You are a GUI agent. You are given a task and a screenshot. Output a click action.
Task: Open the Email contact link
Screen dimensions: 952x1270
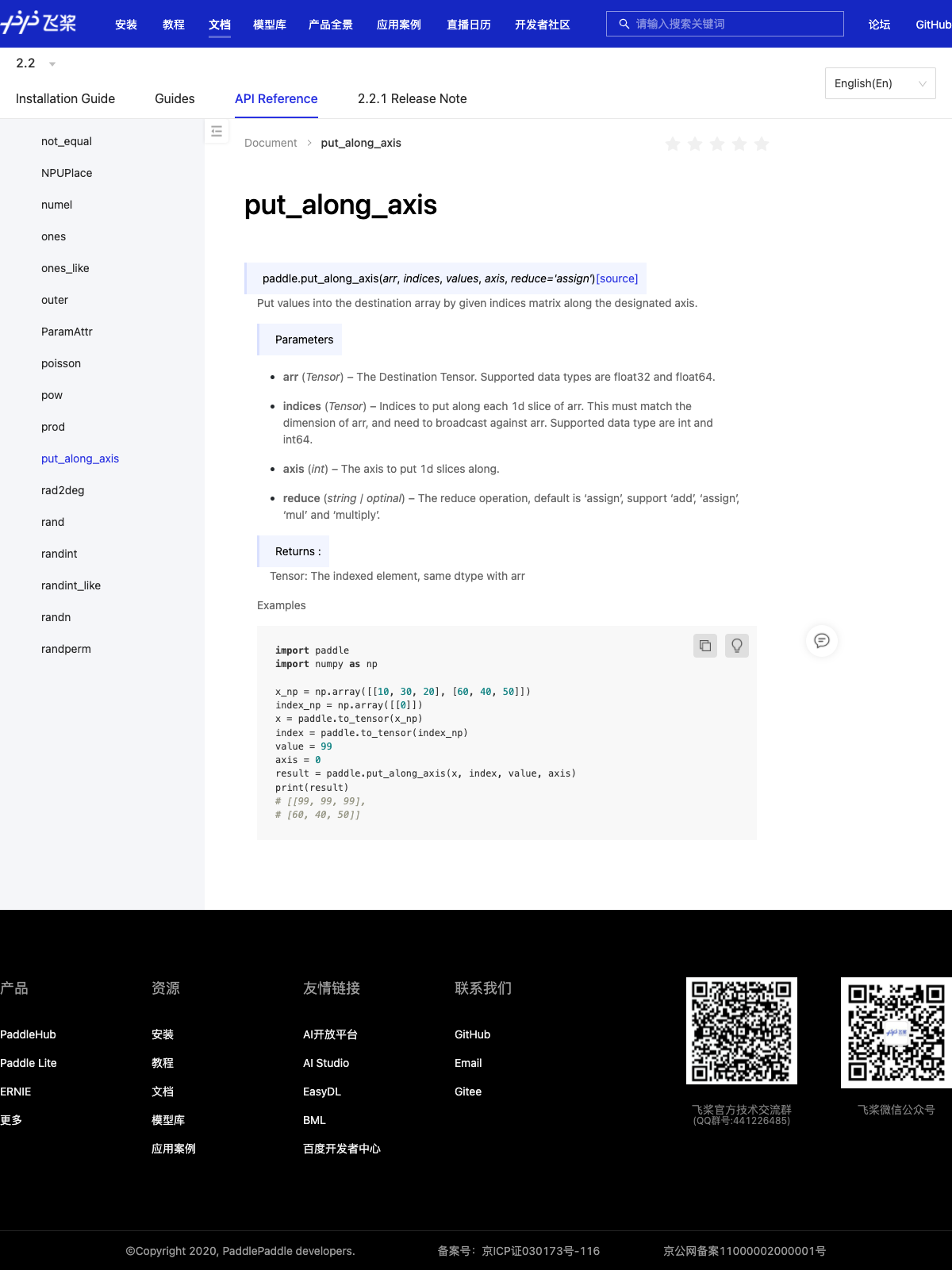tap(468, 1063)
